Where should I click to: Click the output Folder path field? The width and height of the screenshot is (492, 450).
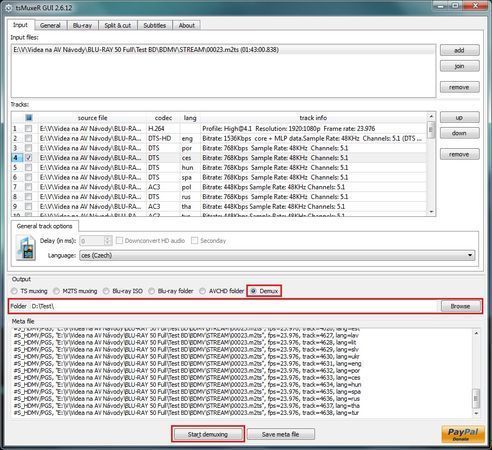click(x=233, y=306)
